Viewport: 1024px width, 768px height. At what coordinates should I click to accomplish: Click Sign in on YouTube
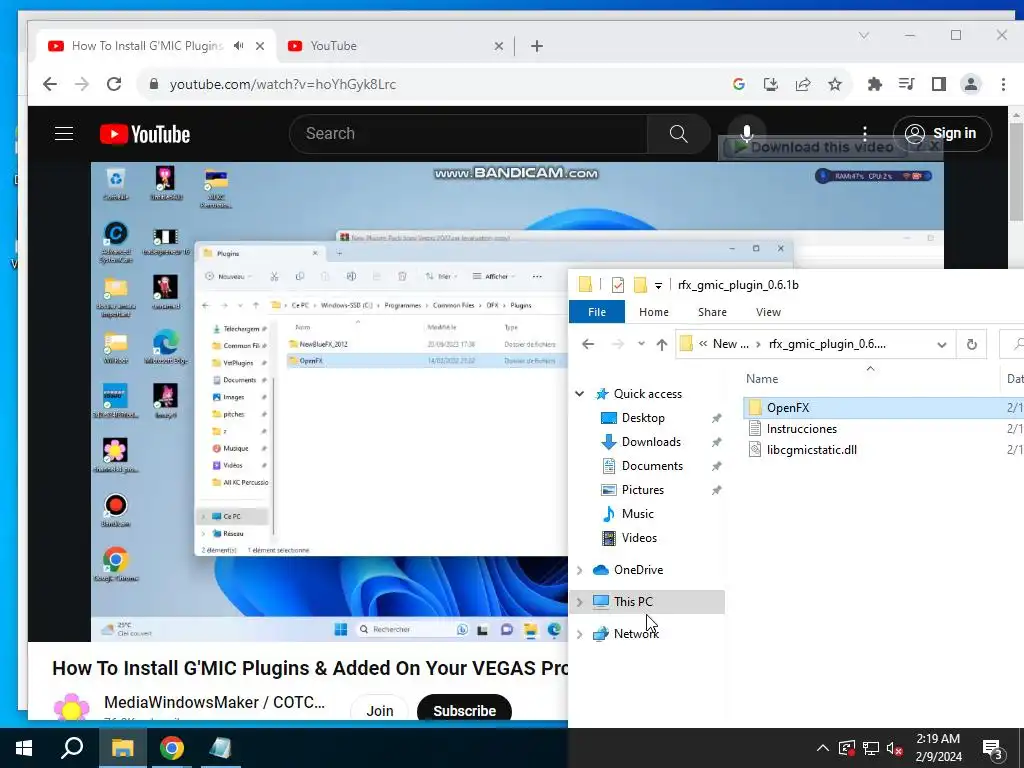[x=942, y=133]
